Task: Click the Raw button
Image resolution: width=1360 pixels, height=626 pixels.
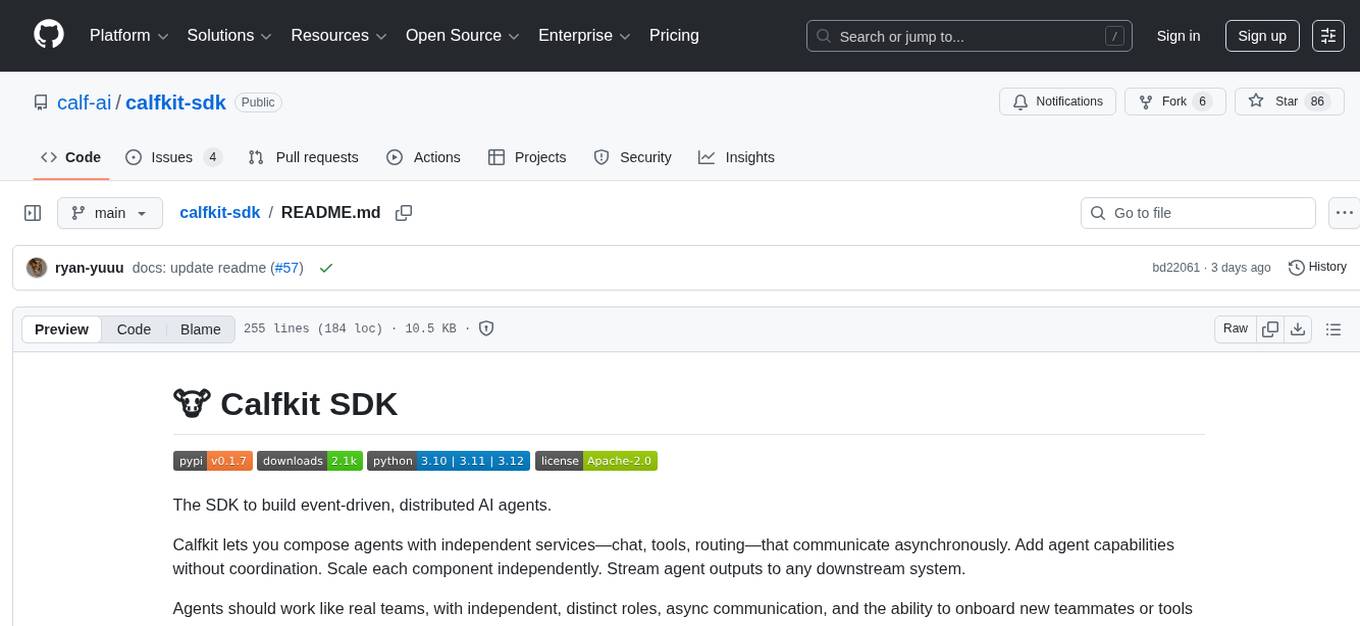Action: click(x=1235, y=328)
